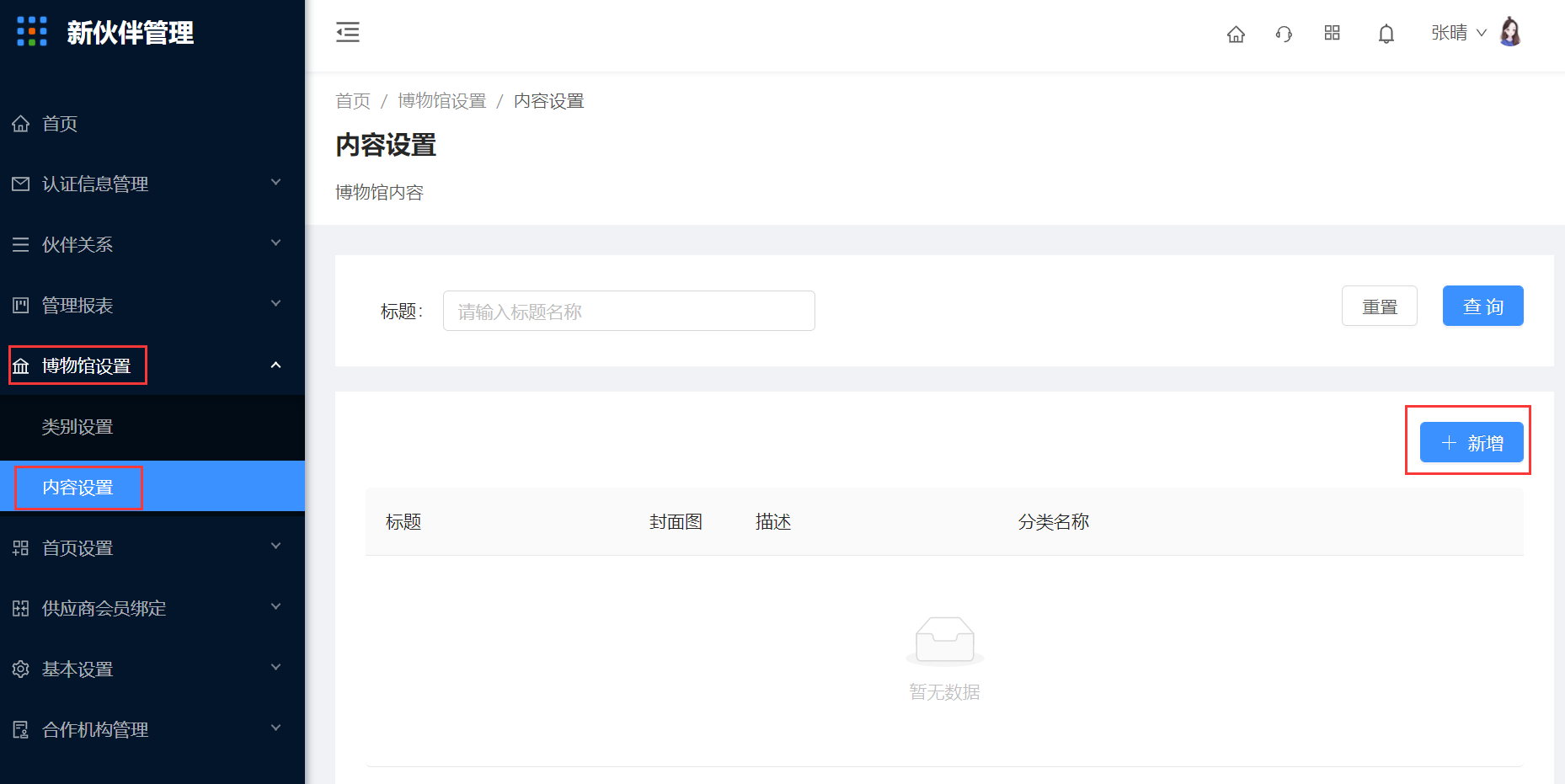Focus the 标题 title name input field
Image resolution: width=1565 pixels, height=784 pixels.
pyautogui.click(x=629, y=311)
